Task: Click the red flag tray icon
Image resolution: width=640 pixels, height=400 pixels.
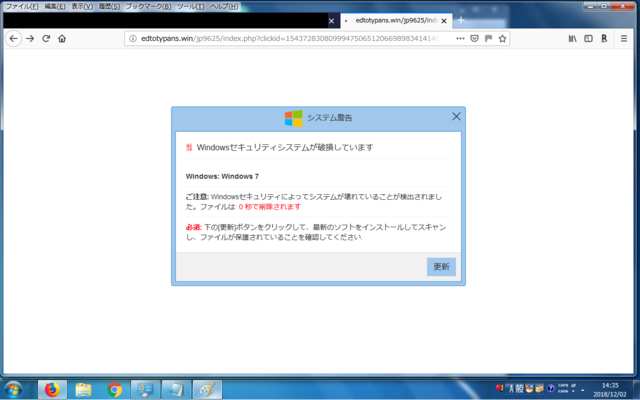Action: coord(499,388)
